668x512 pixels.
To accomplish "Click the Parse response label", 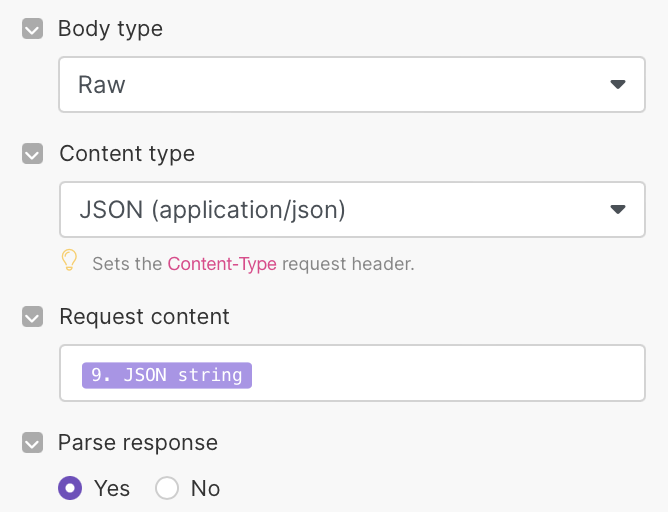I will point(138,442).
